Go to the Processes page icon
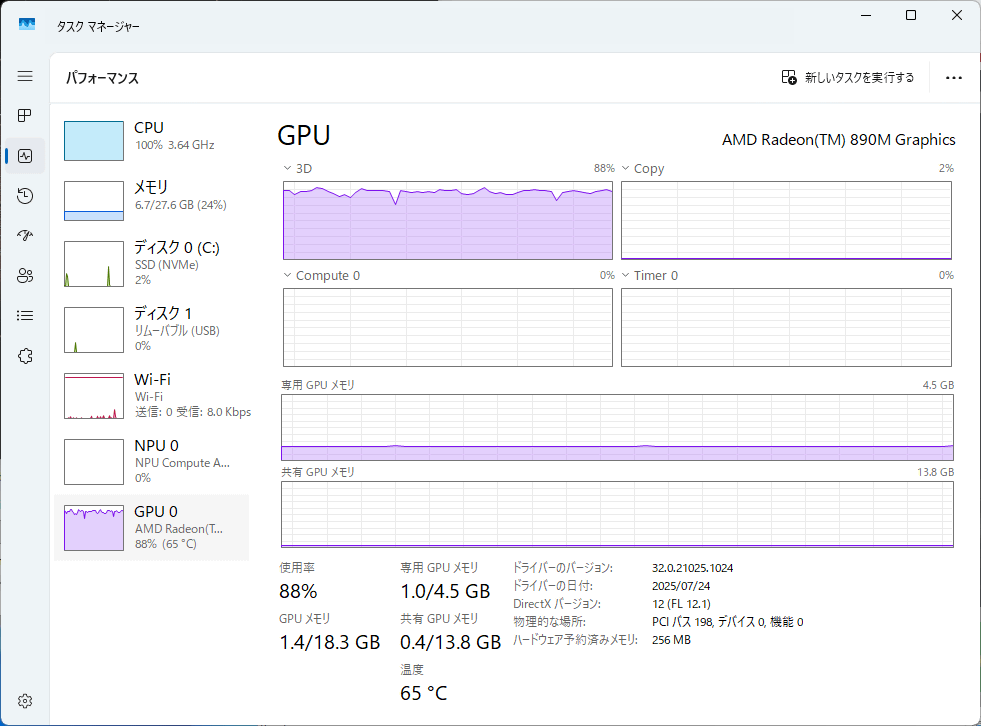 pyautogui.click(x=25, y=116)
